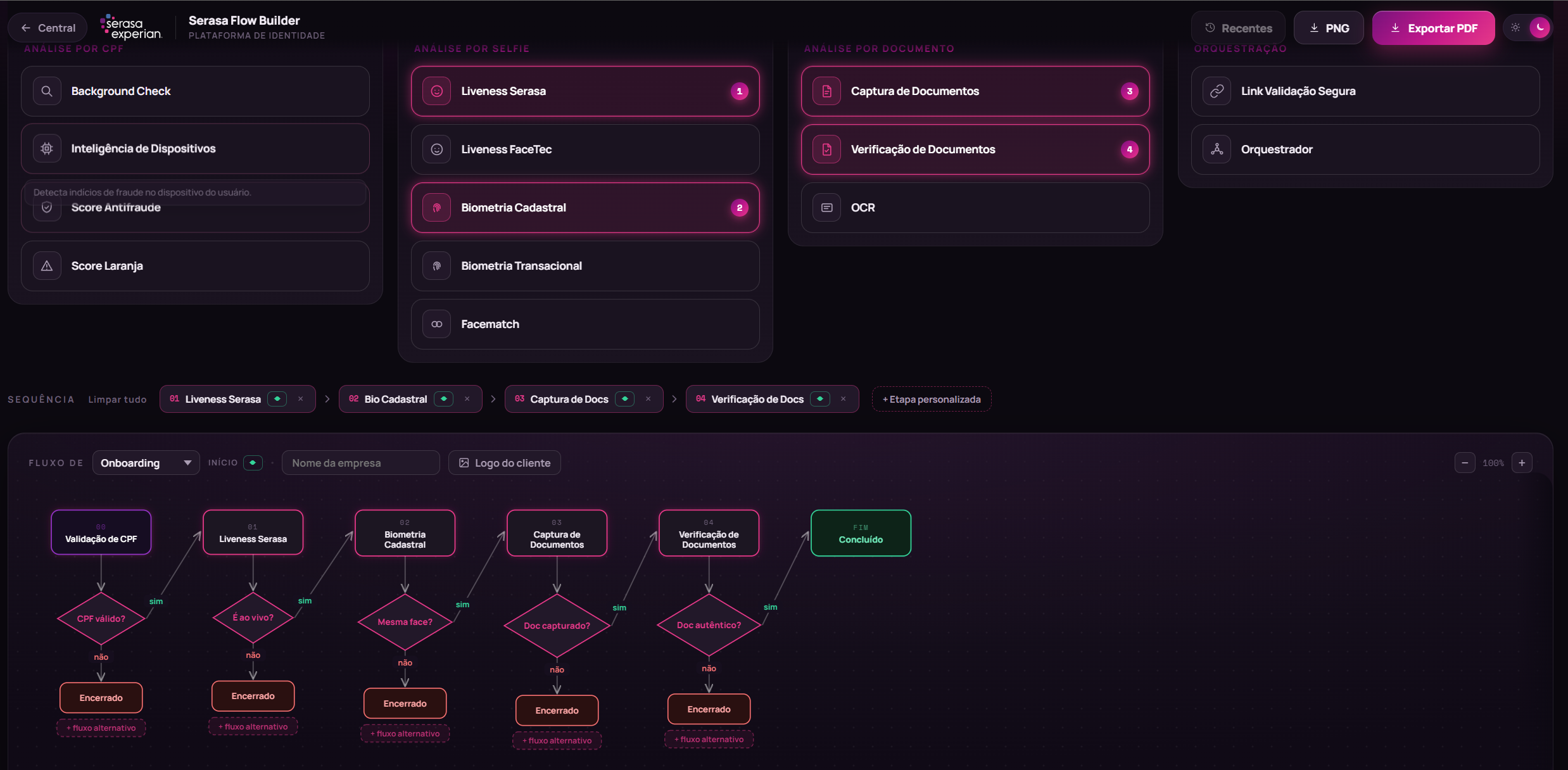Screen dimensions: 1568x770
Task: Select the Verificação de Documentos flow node
Action: point(709,533)
